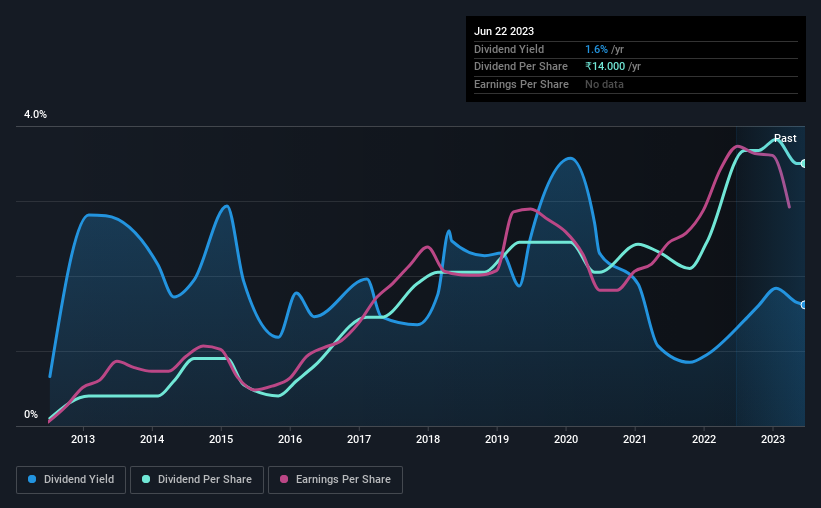821x508 pixels.
Task: Select the 2020 x-axis label
Action: coord(566,439)
